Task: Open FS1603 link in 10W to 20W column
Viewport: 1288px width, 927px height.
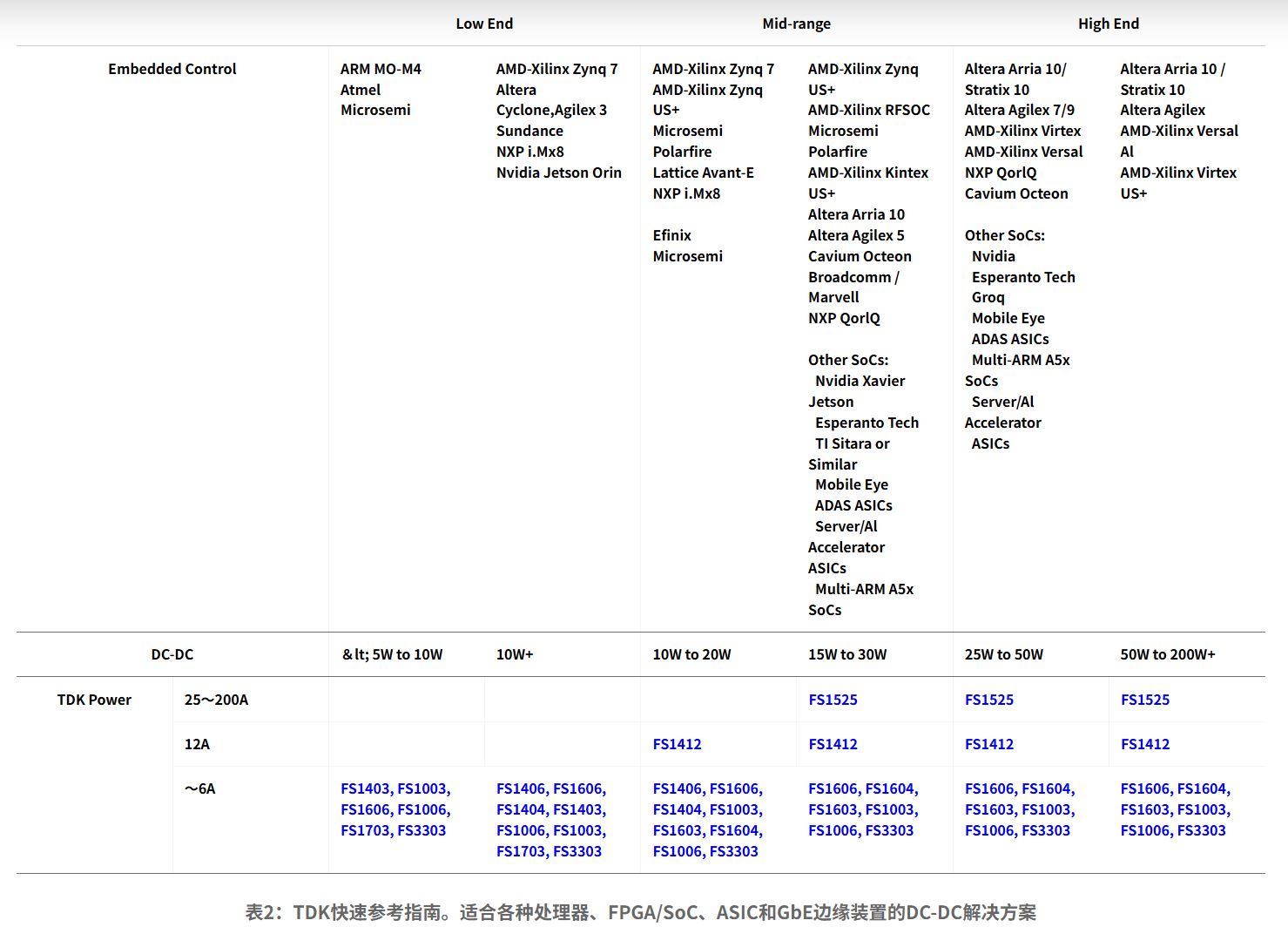Action: (677, 830)
